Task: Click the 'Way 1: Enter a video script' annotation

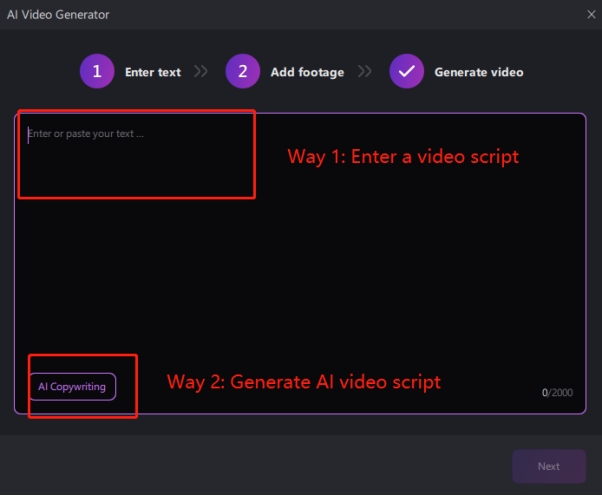Action: point(403,157)
